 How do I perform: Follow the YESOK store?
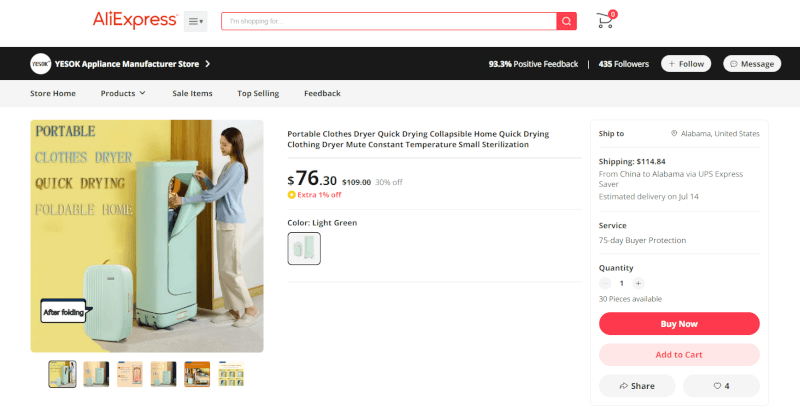(686, 64)
